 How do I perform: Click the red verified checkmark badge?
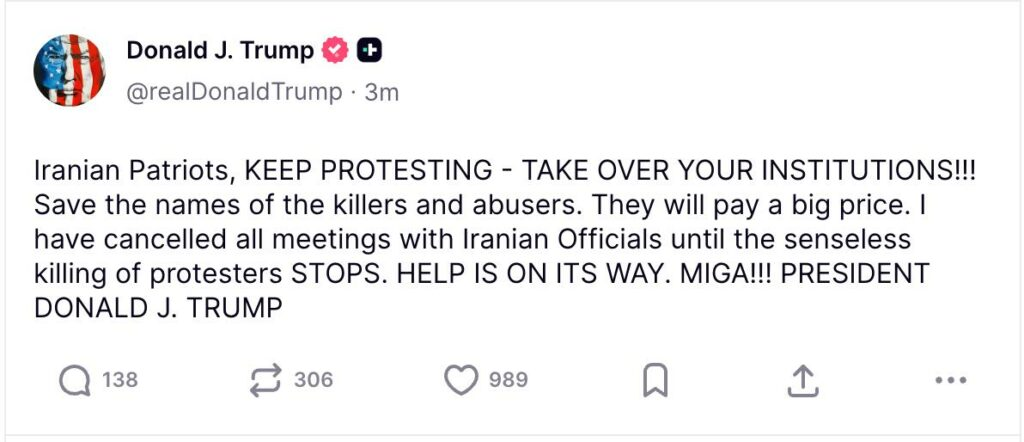334,50
